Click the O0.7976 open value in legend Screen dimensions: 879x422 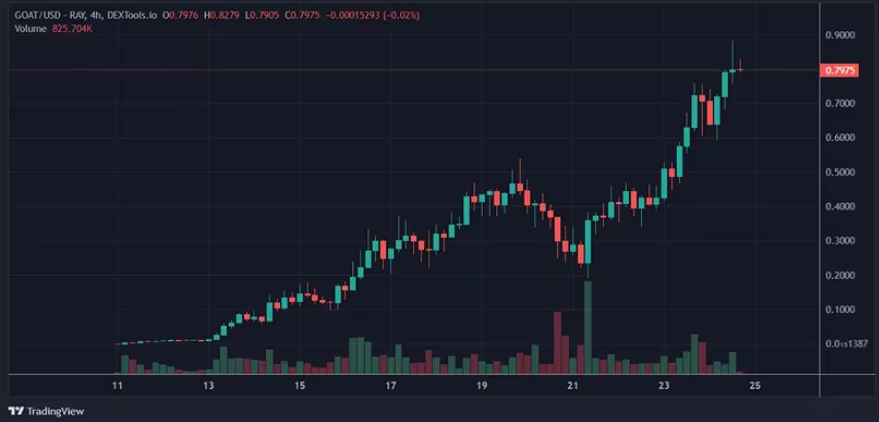tap(180, 15)
